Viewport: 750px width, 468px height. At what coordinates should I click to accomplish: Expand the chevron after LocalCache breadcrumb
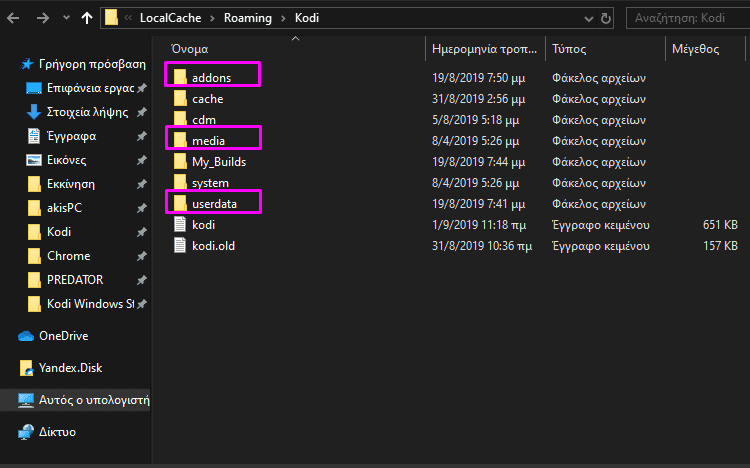coord(213,18)
